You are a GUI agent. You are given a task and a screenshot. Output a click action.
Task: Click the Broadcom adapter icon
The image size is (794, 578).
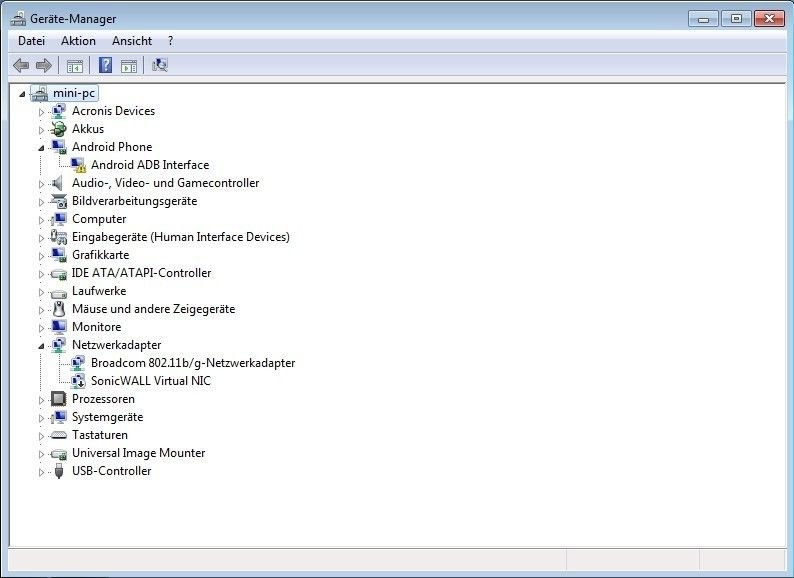[x=78, y=363]
